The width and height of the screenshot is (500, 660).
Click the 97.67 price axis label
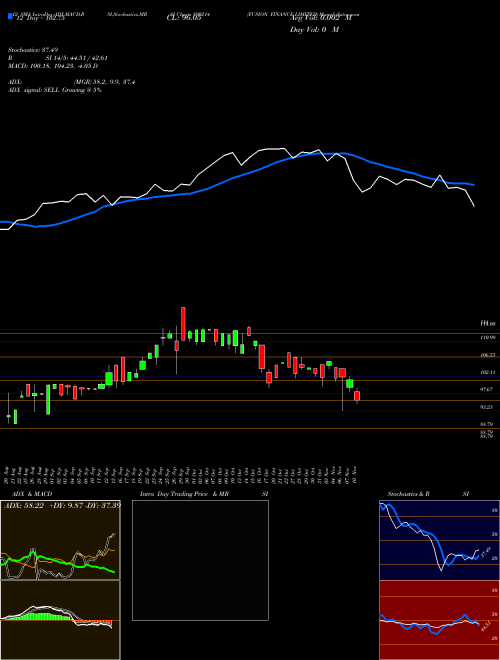[488, 390]
